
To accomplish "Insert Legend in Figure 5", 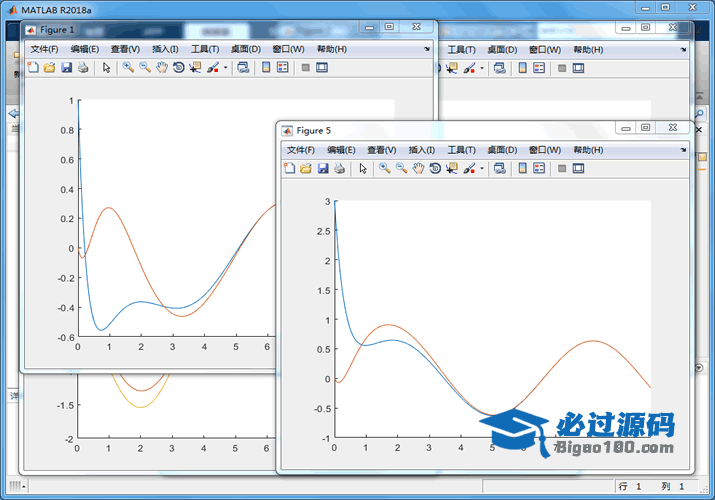I will click(x=539, y=168).
